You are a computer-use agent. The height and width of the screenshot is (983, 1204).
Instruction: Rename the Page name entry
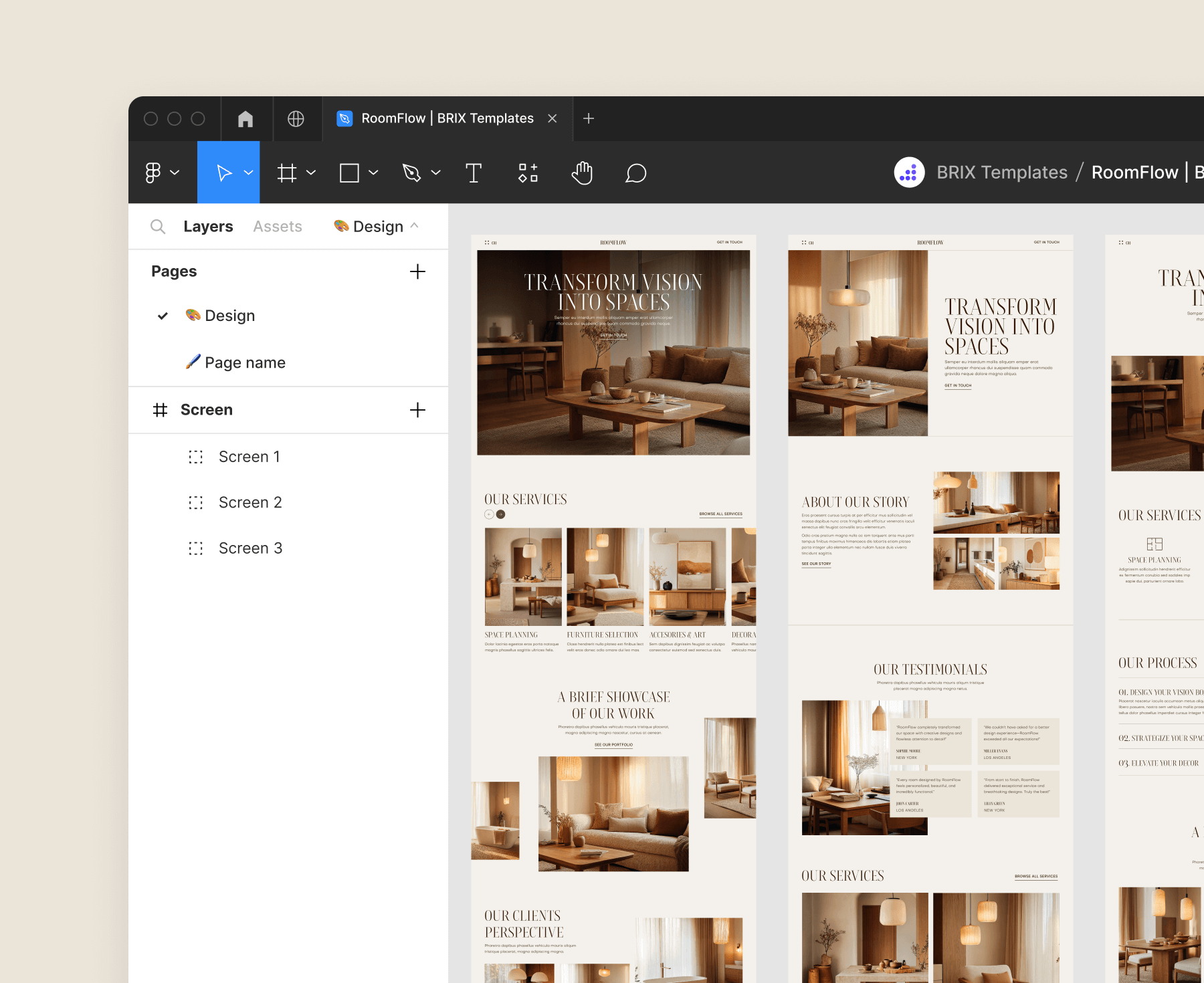245,362
